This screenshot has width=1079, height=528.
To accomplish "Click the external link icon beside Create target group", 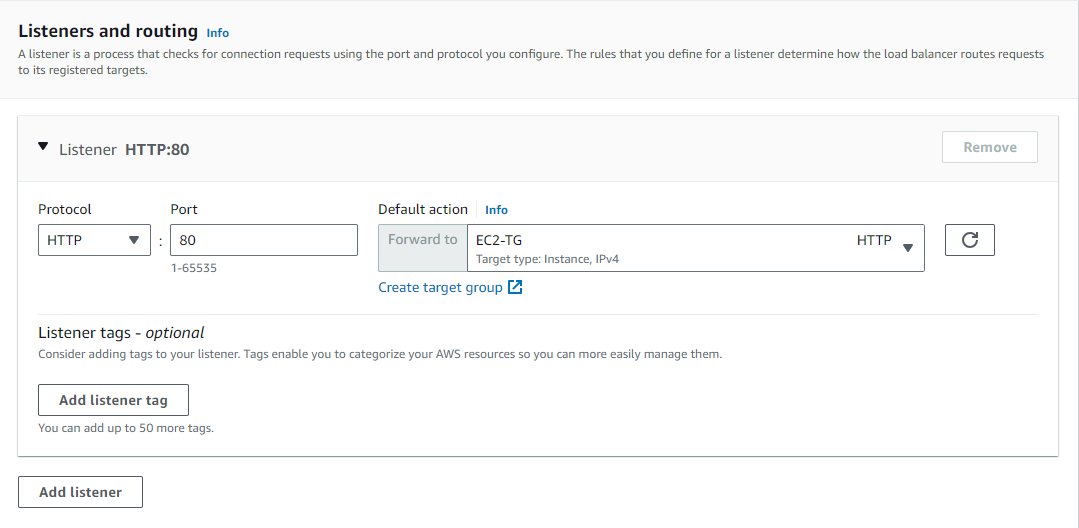I will click(x=515, y=288).
